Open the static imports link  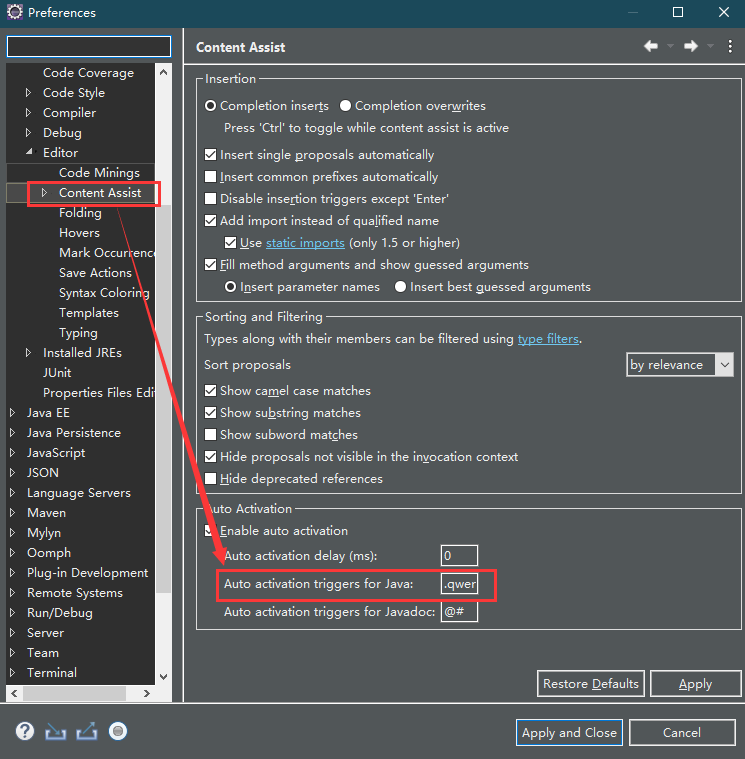(x=305, y=243)
